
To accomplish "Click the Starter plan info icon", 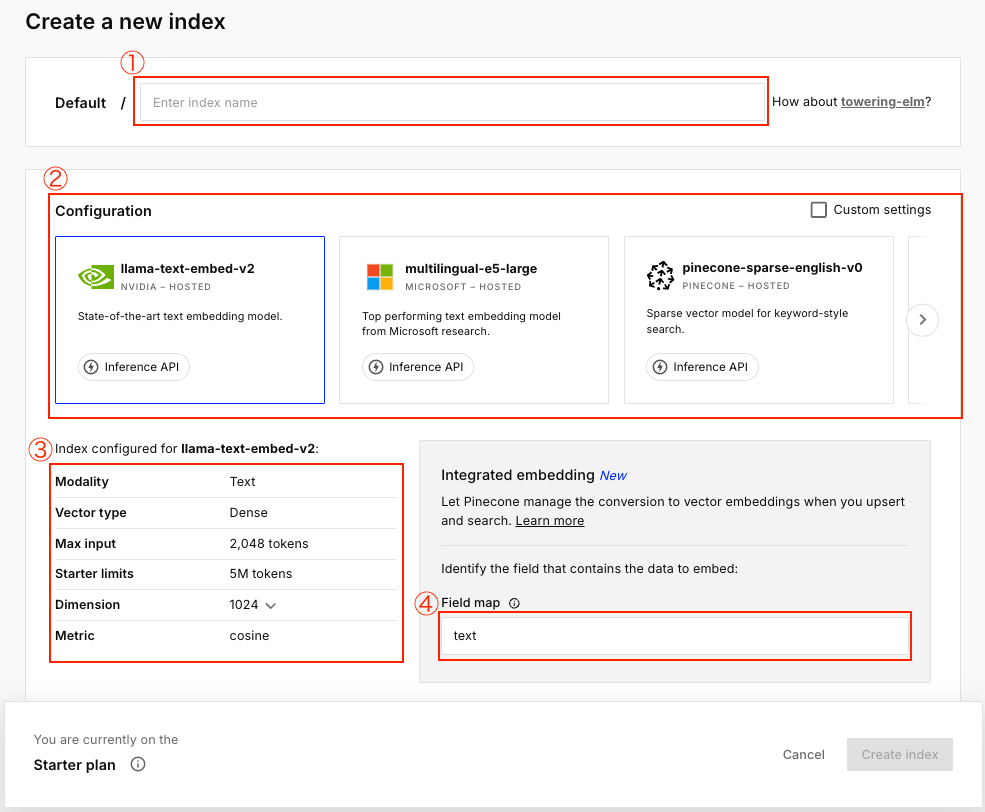I will pos(138,765).
